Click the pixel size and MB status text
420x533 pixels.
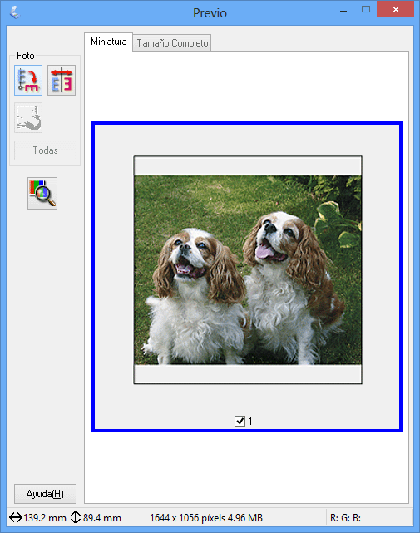tap(206, 518)
